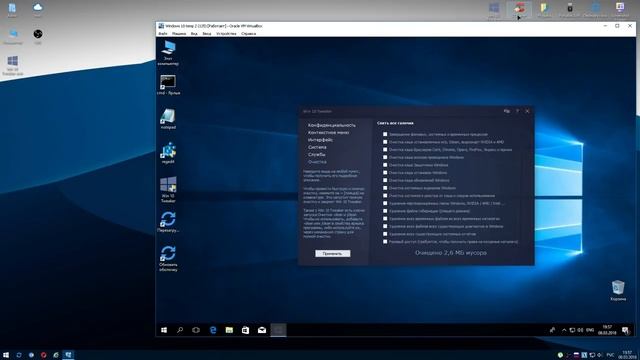Open Microsoft Store from VM taskbar
The width and height of the screenshot is (640, 360).
[x=245, y=330]
